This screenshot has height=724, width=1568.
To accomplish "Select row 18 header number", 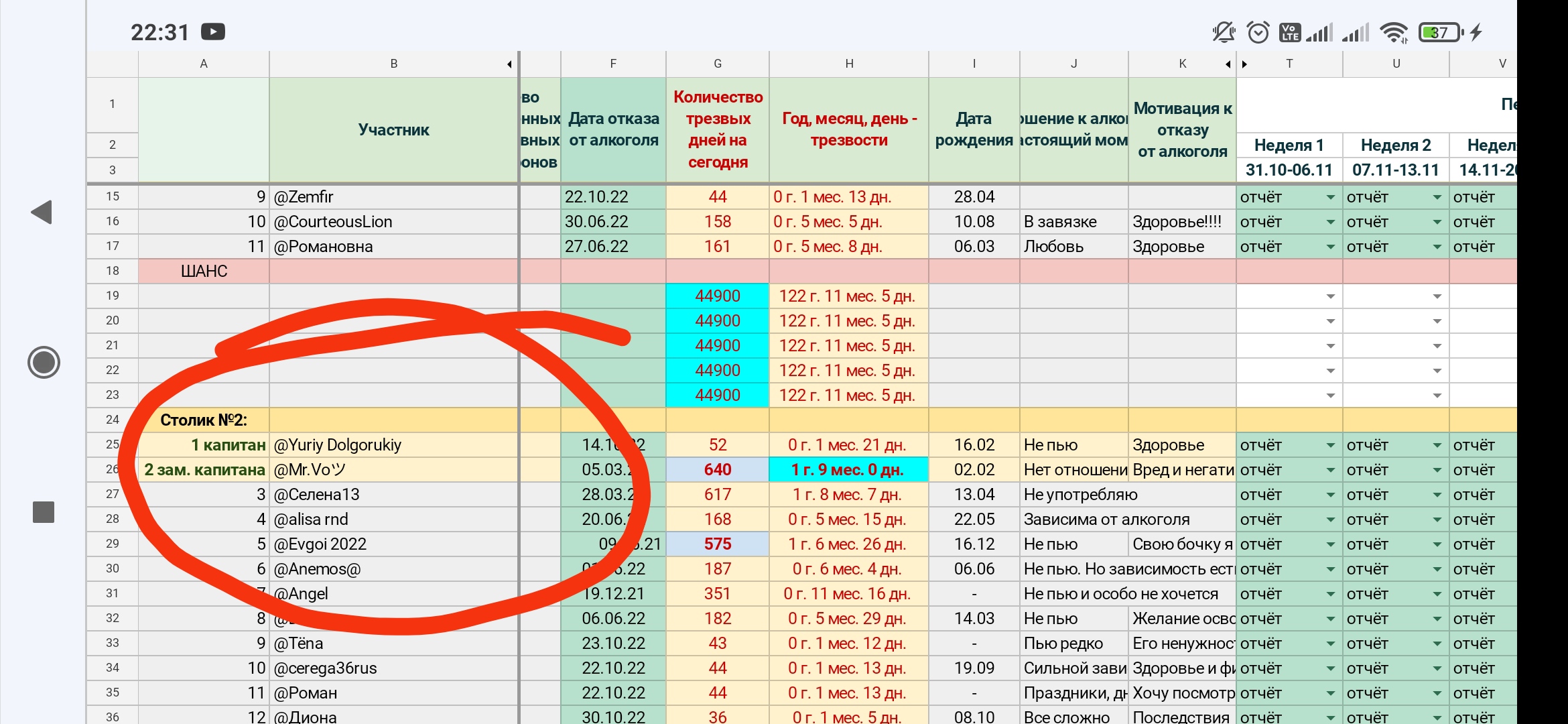I will pyautogui.click(x=113, y=271).
